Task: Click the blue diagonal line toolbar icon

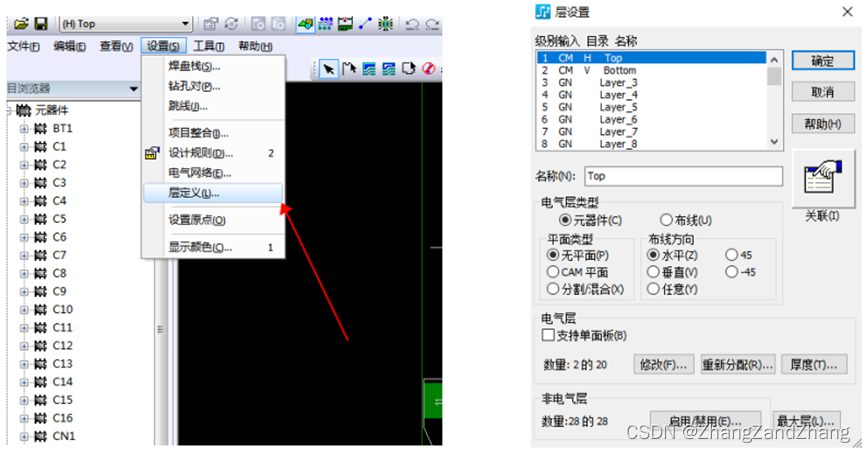Action: 365,24
